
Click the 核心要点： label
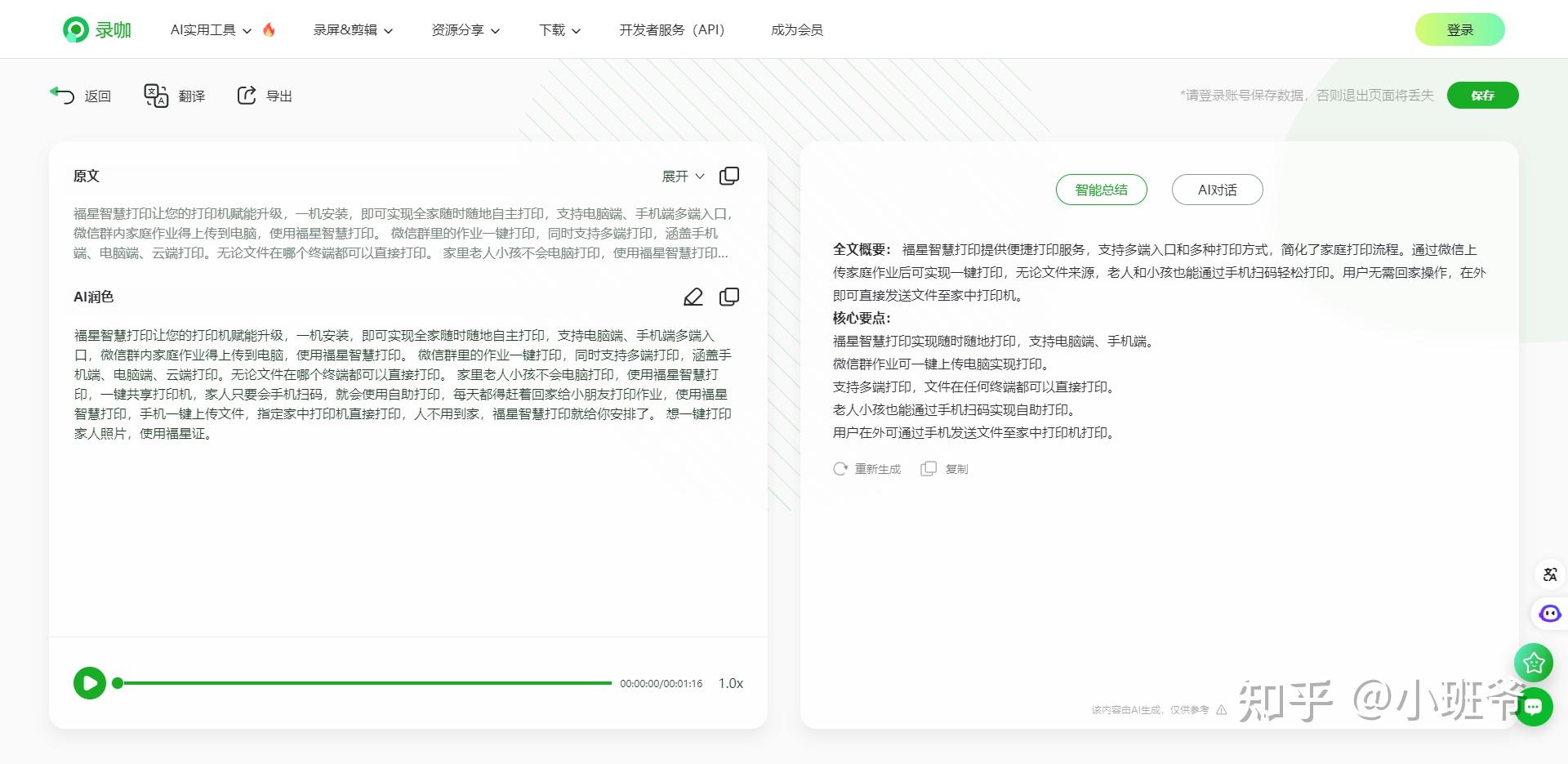[862, 319]
